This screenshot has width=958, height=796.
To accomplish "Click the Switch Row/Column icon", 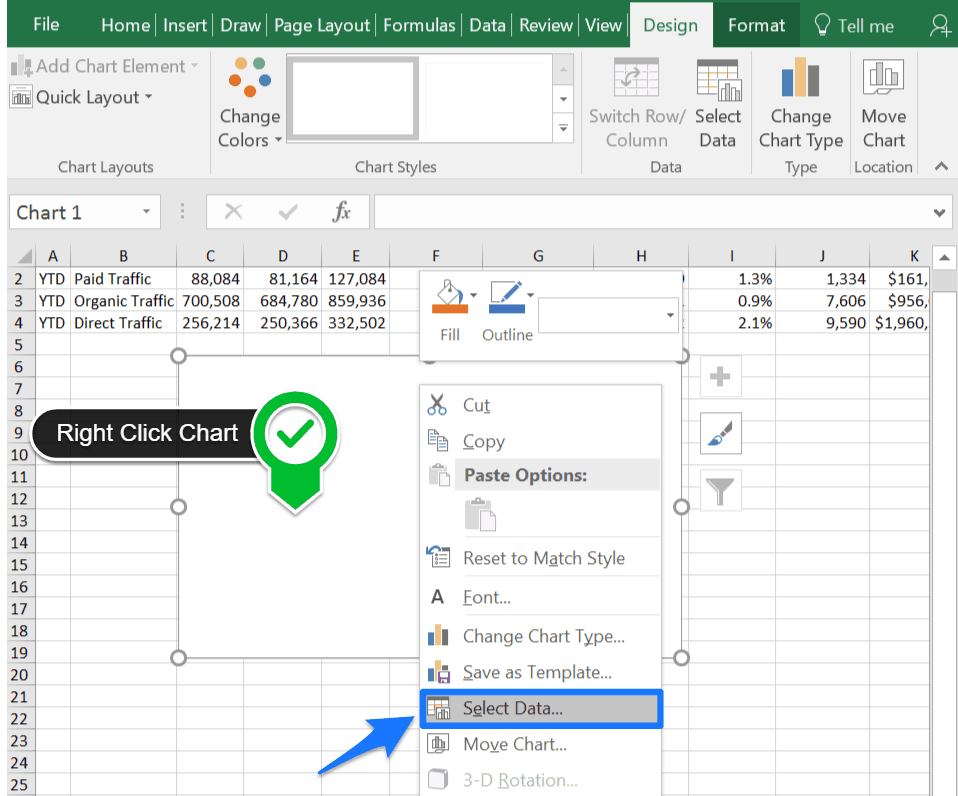I will coord(636,77).
